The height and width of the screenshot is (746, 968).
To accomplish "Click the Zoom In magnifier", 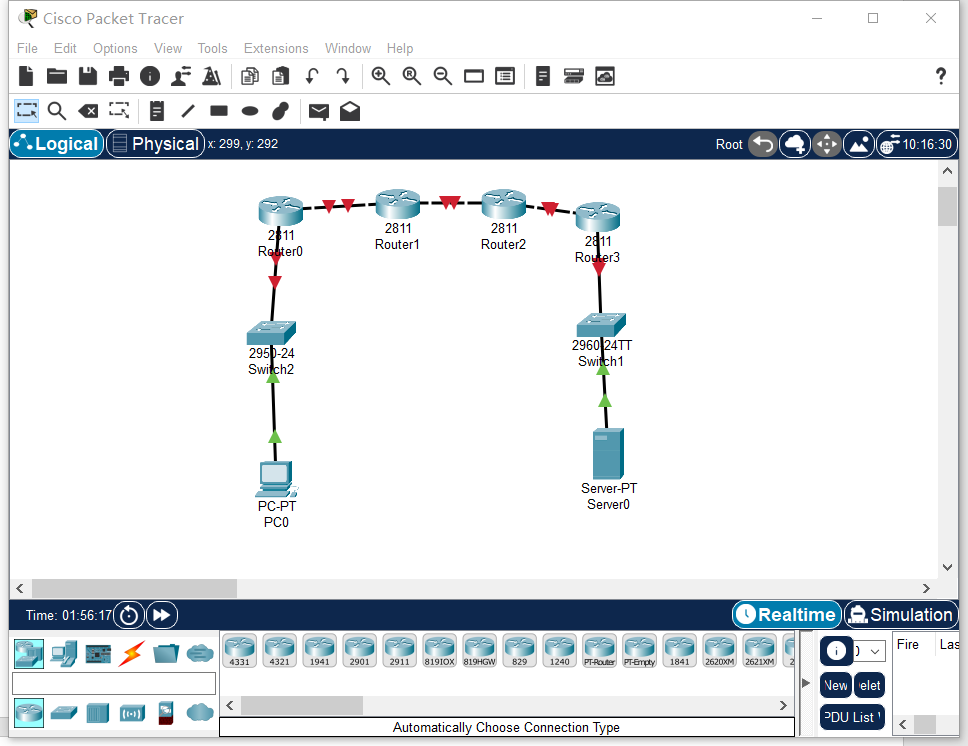I will 381,76.
